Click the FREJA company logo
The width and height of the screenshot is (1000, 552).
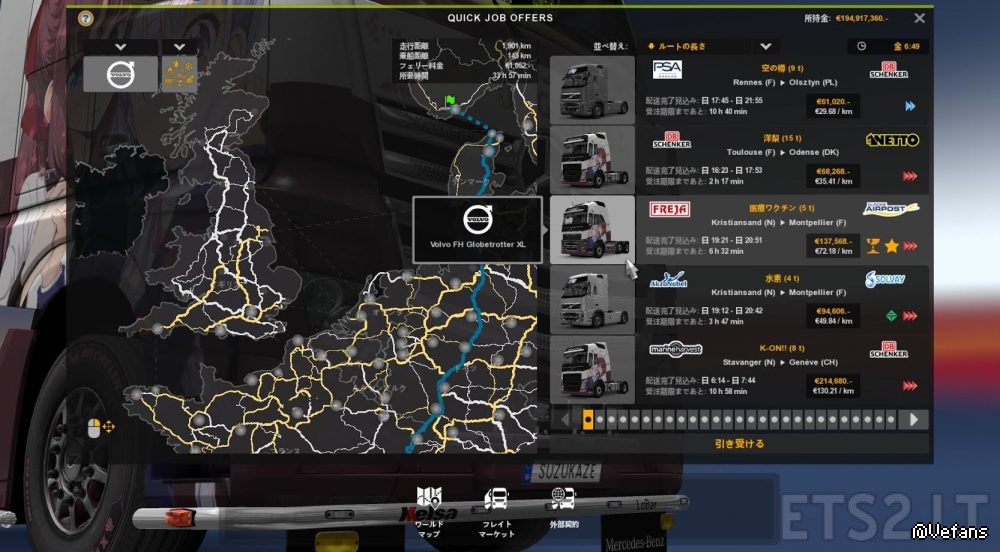coord(670,209)
